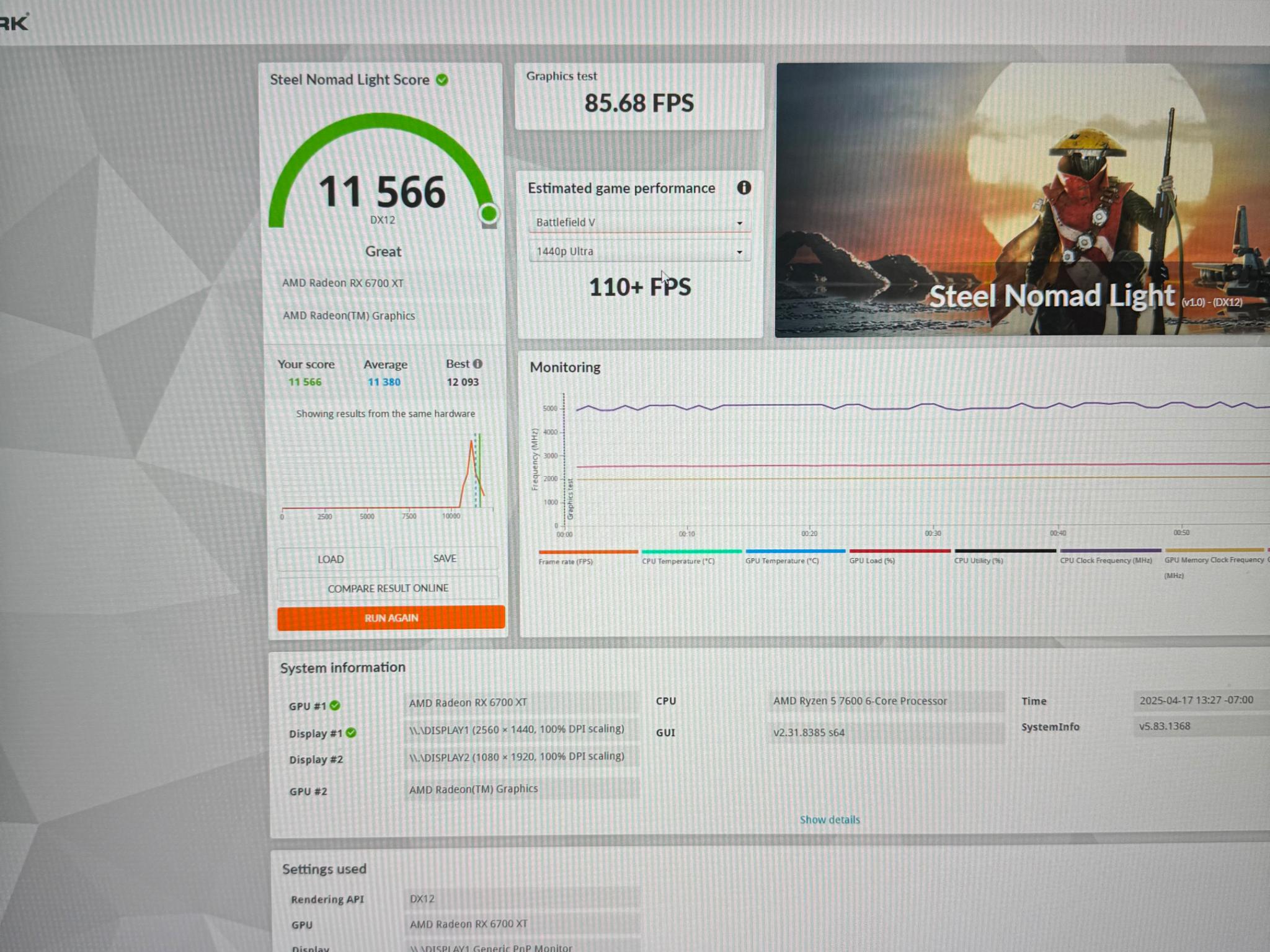1270x952 pixels.
Task: Click the Best score value 12 093
Action: [463, 382]
